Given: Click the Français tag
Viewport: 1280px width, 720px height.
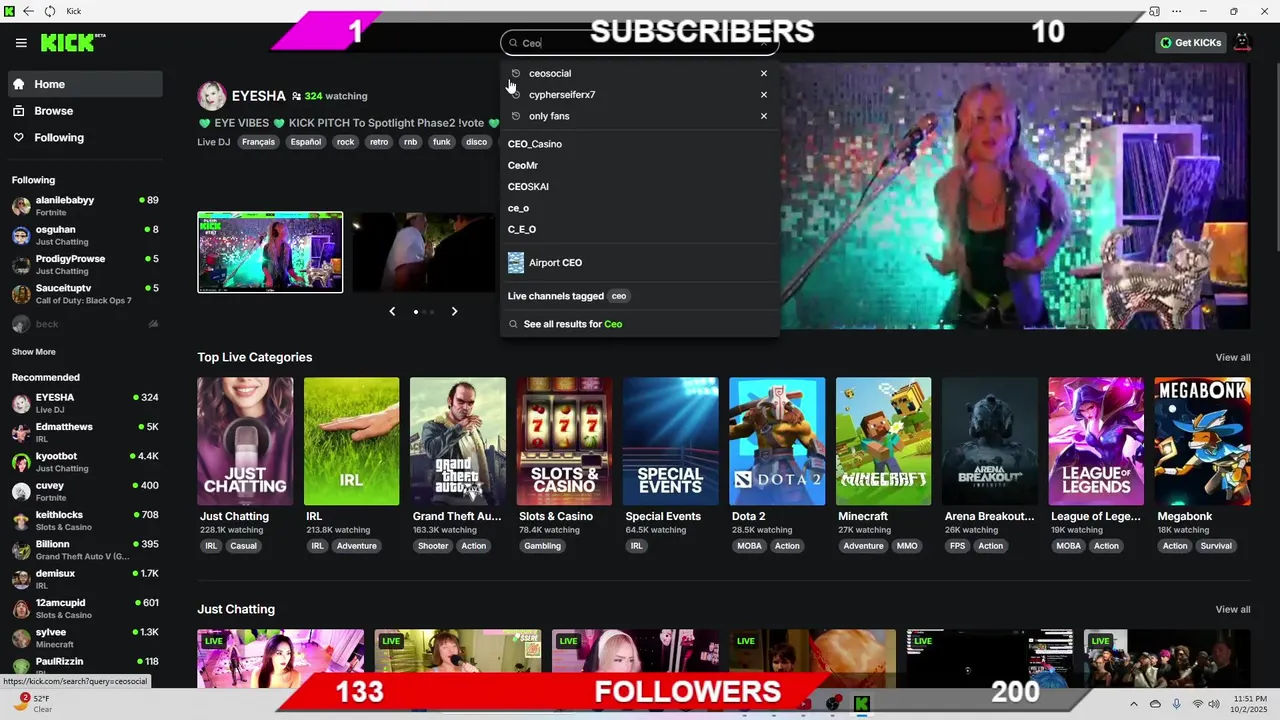Looking at the screenshot, I should 258,142.
